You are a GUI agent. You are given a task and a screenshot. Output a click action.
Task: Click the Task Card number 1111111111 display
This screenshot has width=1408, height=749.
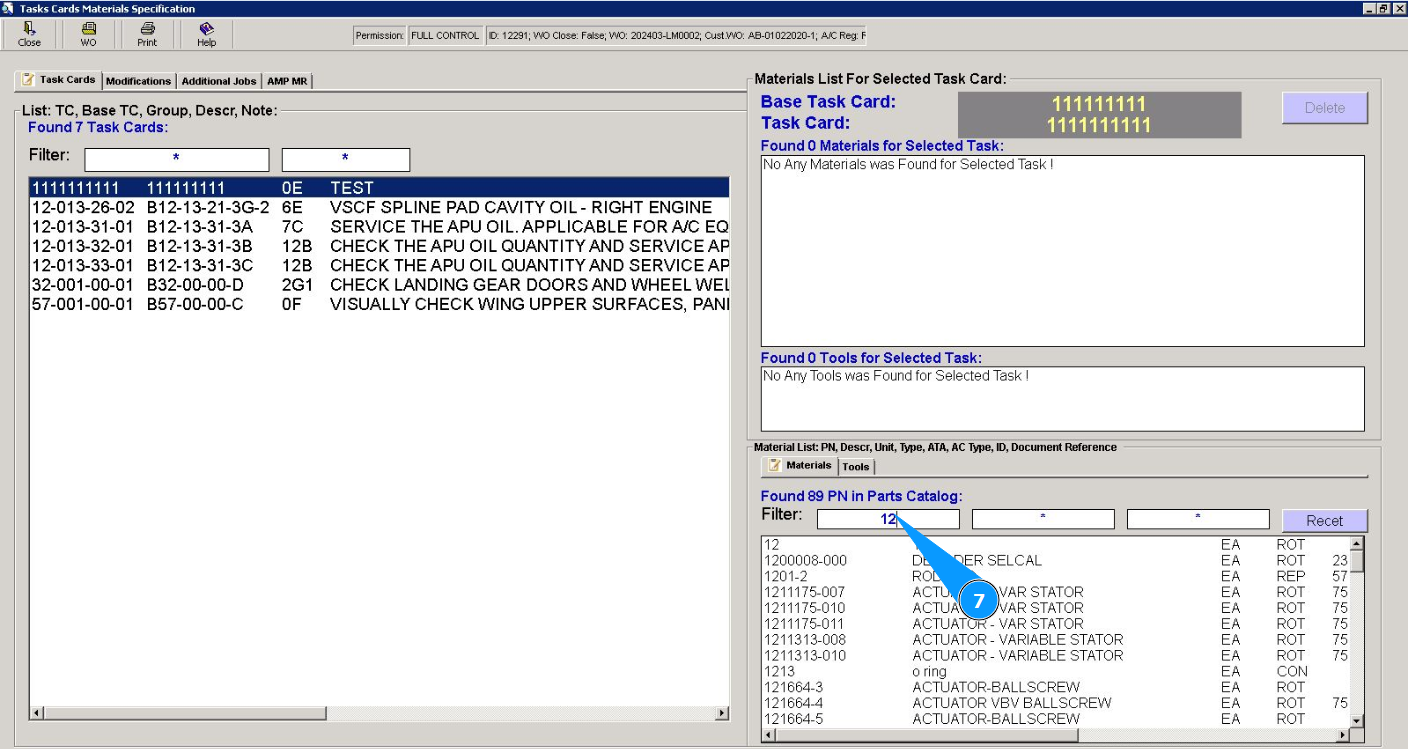(x=1099, y=125)
